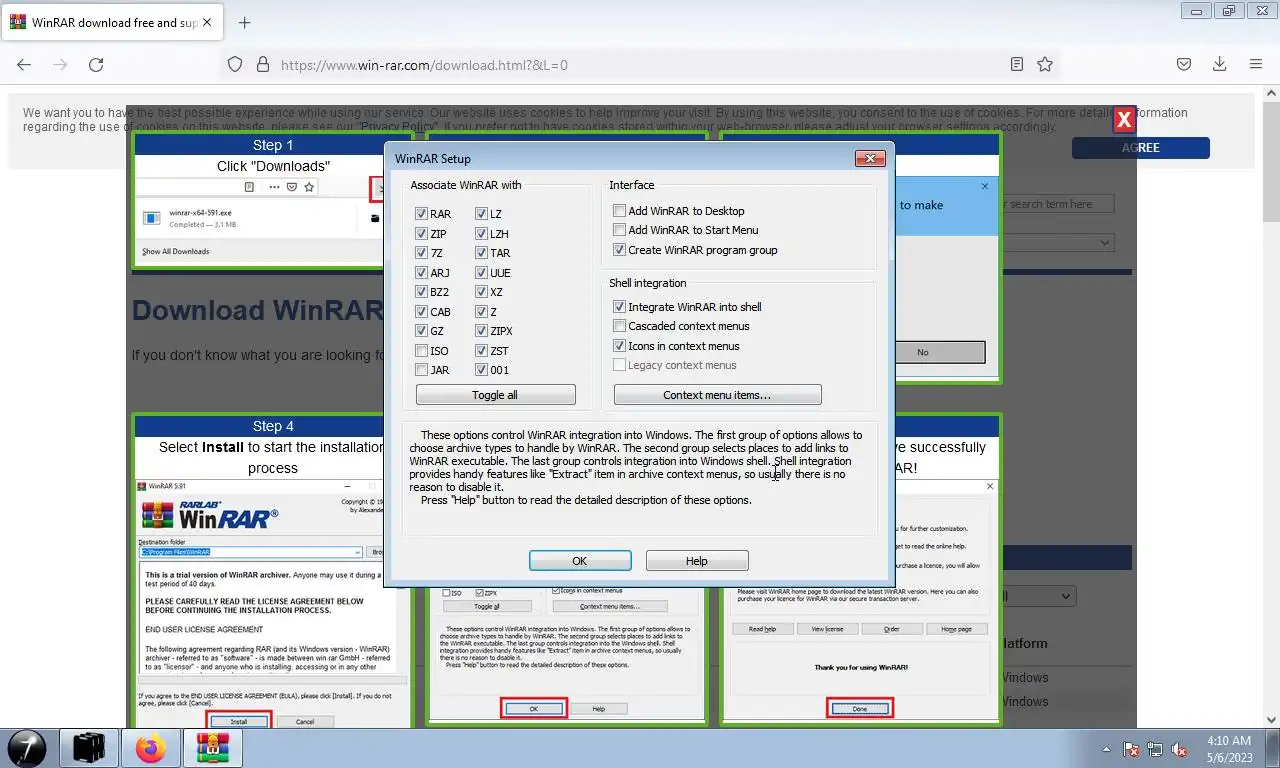This screenshot has width=1280, height=768.
Task: Dismiss the cookie notice with X
Action: pyautogui.click(x=1124, y=120)
